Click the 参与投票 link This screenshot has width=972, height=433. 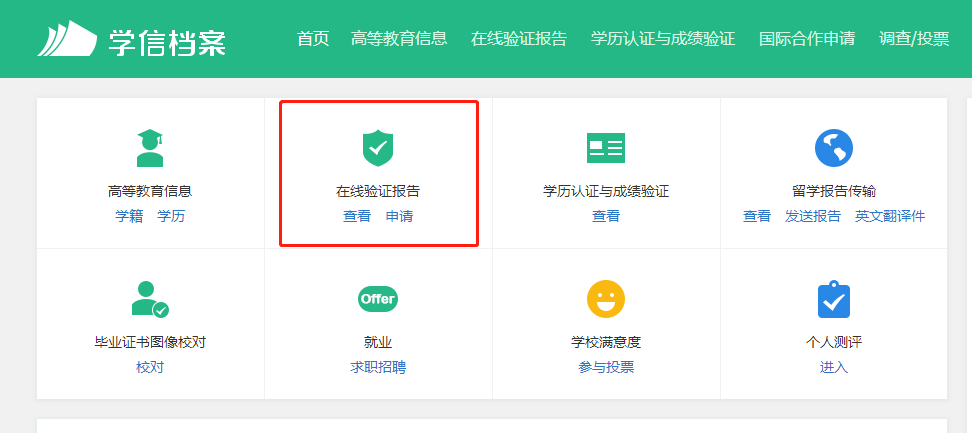tap(605, 367)
